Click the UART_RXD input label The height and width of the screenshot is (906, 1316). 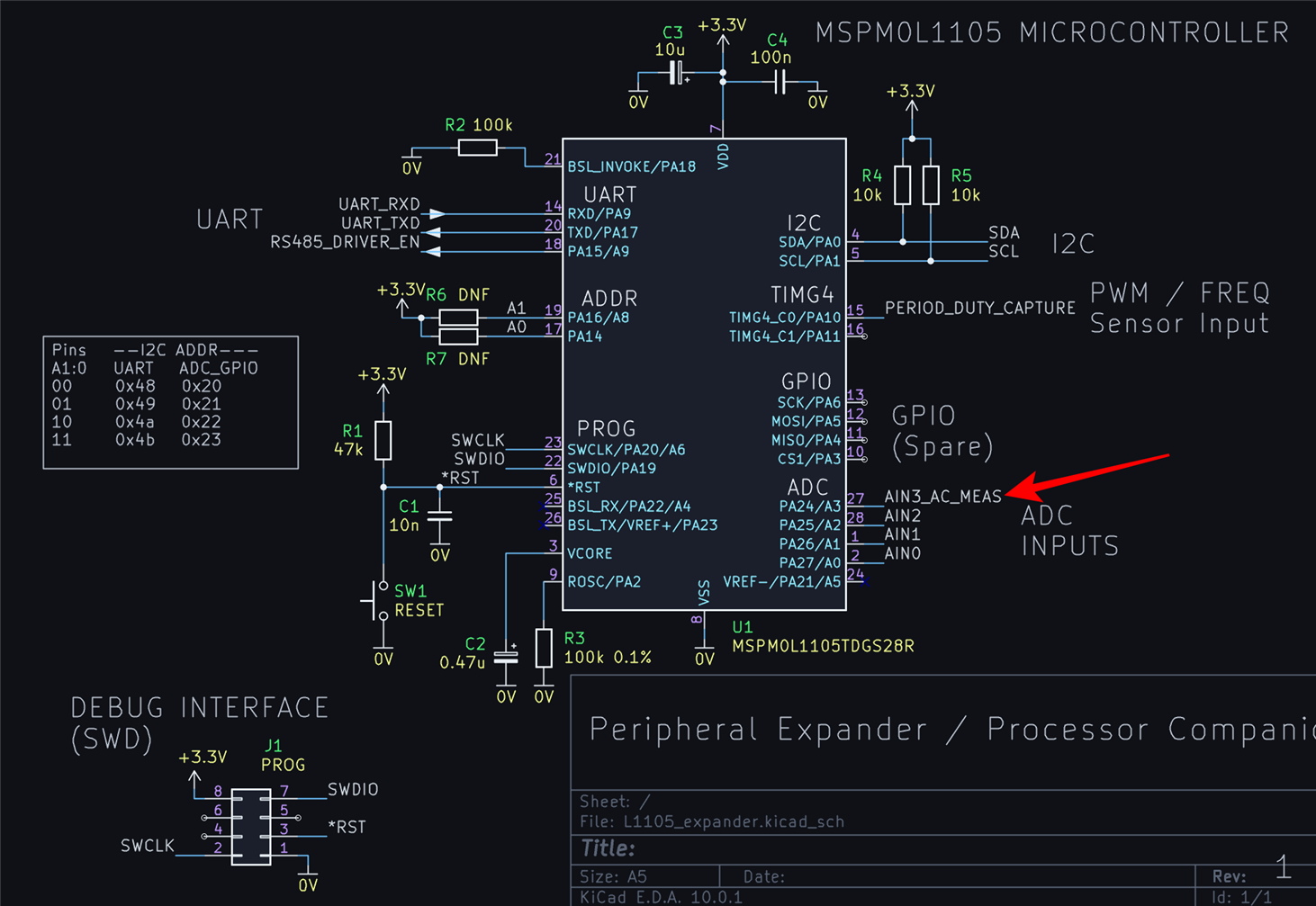[379, 205]
